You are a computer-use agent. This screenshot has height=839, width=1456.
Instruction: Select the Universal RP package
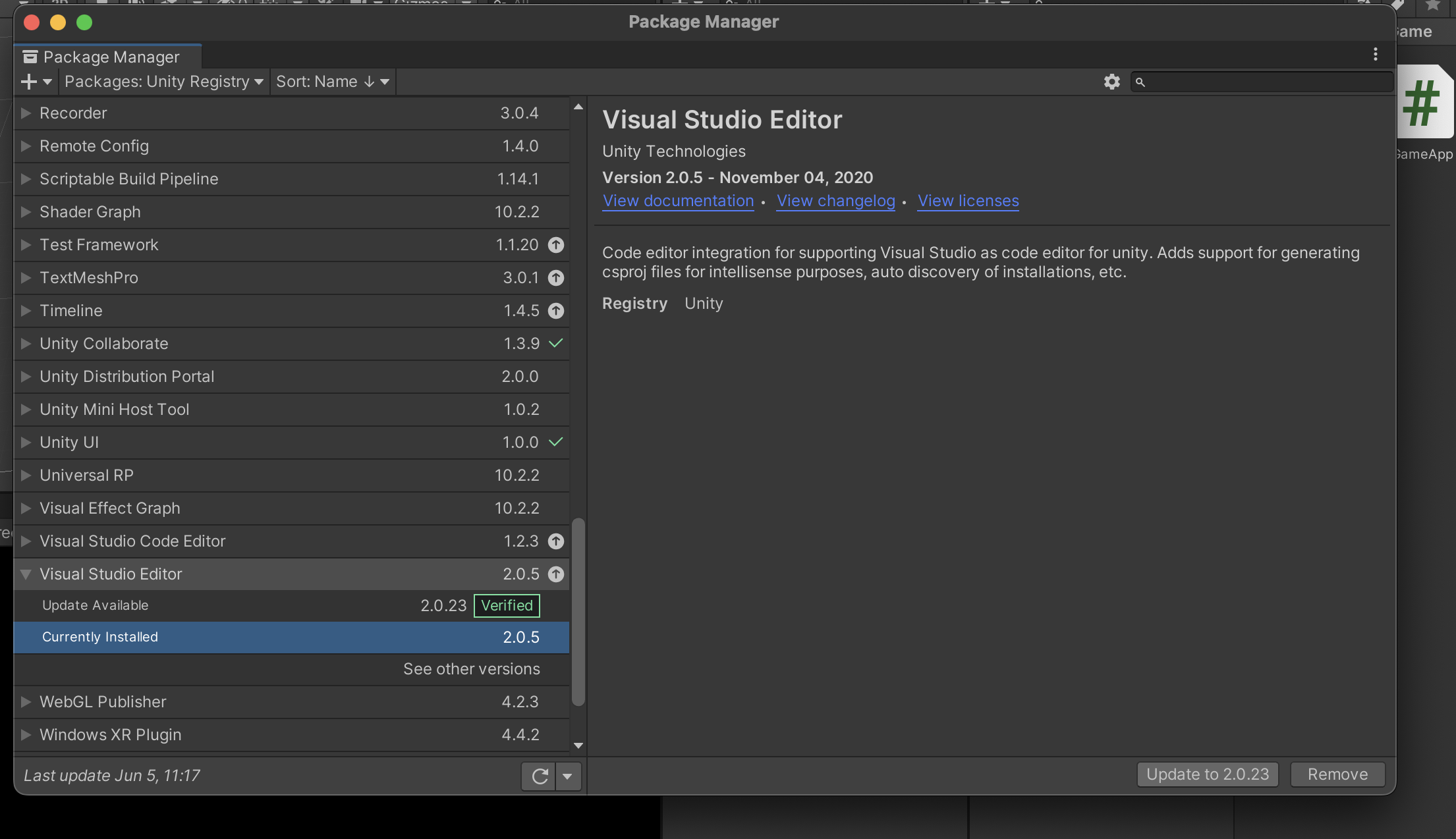[292, 475]
